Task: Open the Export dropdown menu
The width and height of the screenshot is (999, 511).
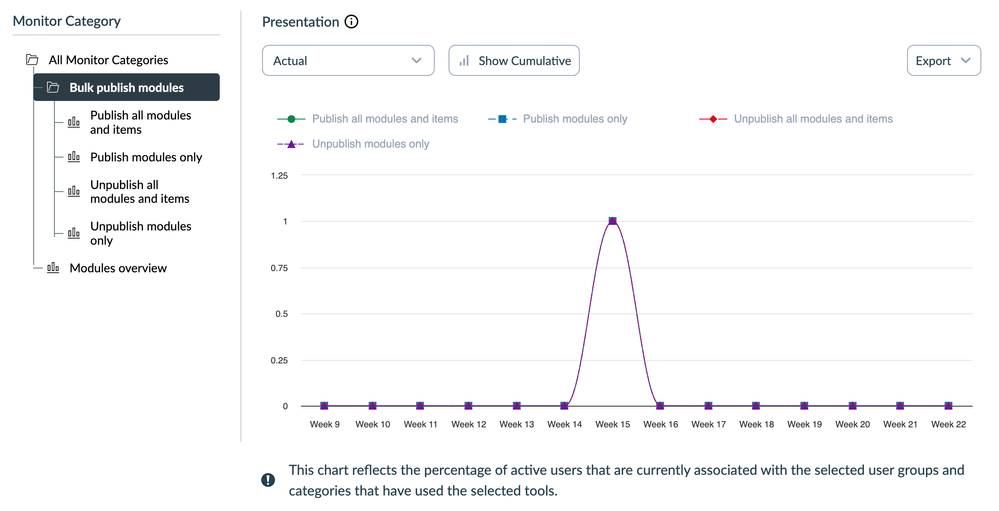Action: pyautogui.click(x=943, y=61)
